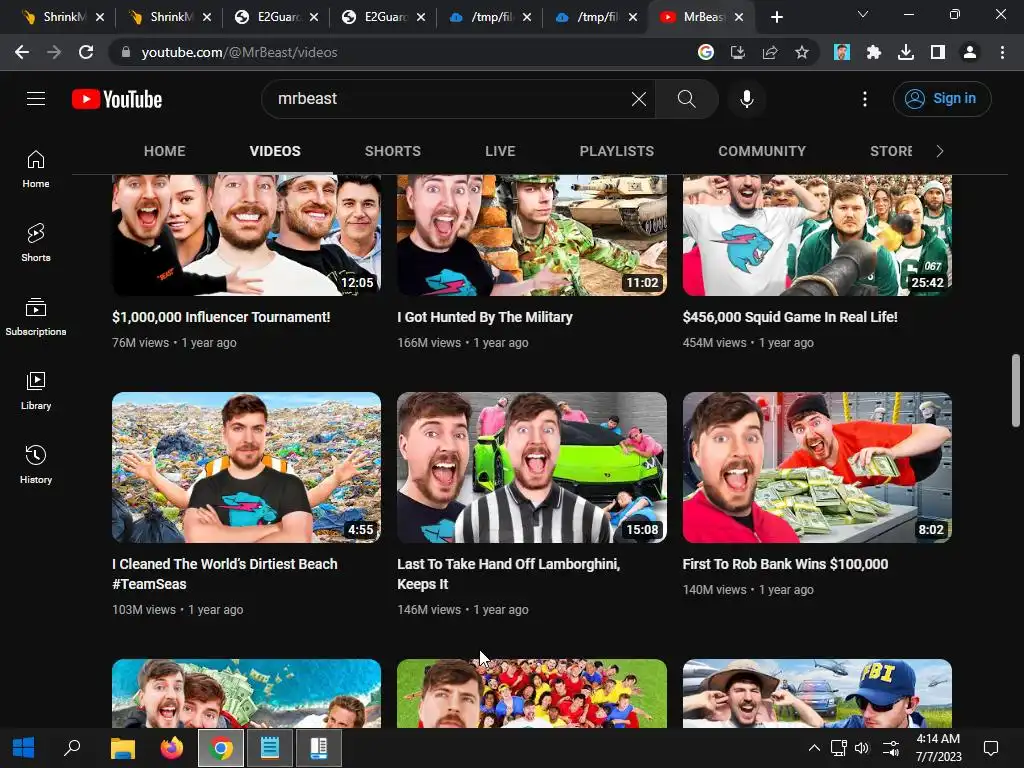
Task: Open Shorts in sidebar
Action: coord(36,242)
